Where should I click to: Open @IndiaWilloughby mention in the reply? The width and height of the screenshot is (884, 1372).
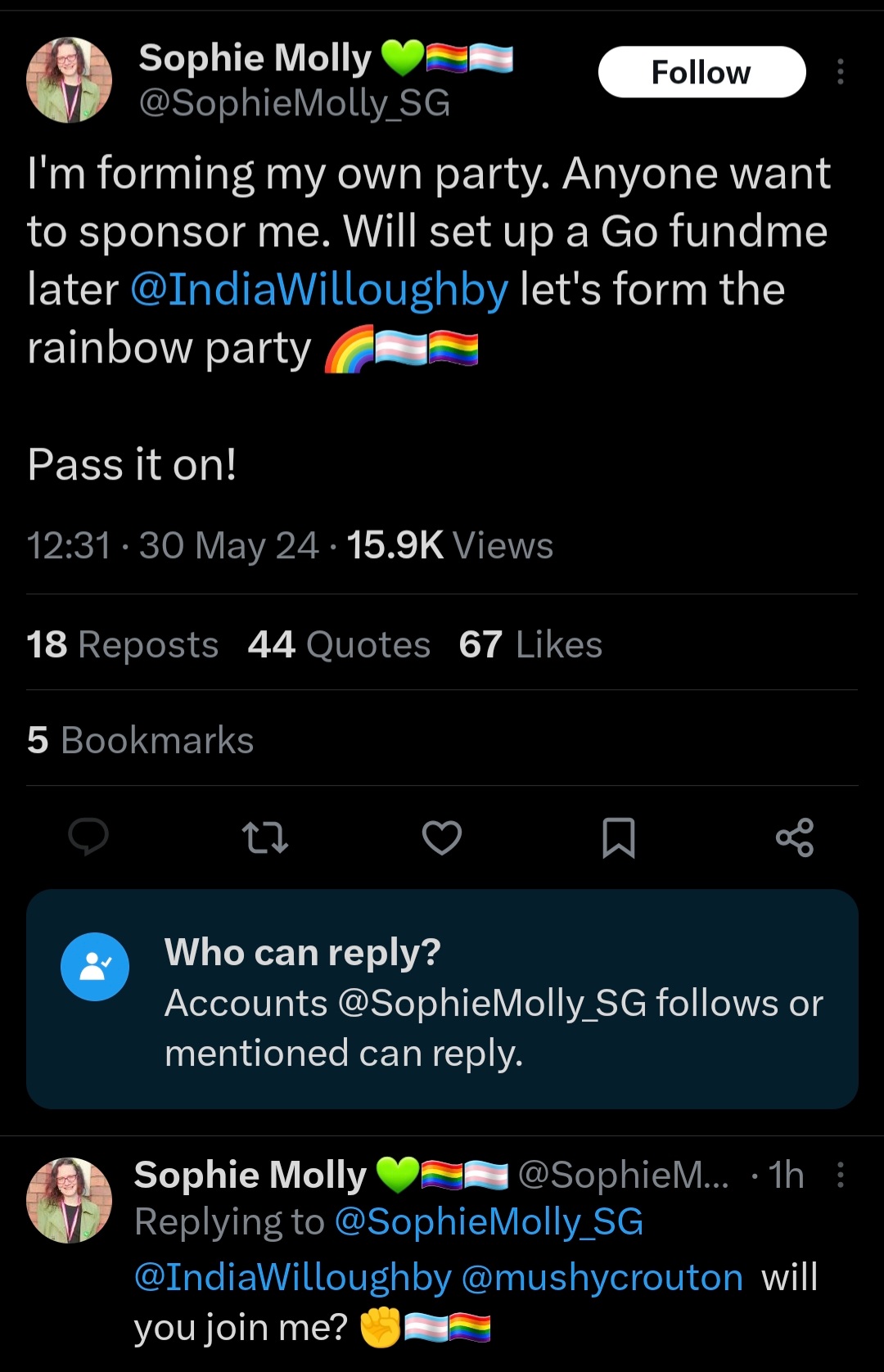coord(292,1277)
